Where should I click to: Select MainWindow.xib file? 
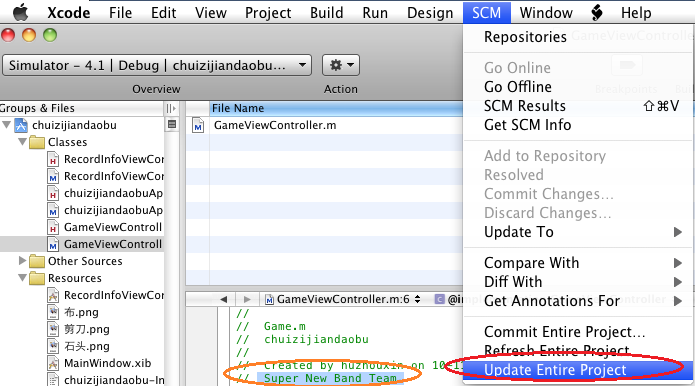(100, 363)
